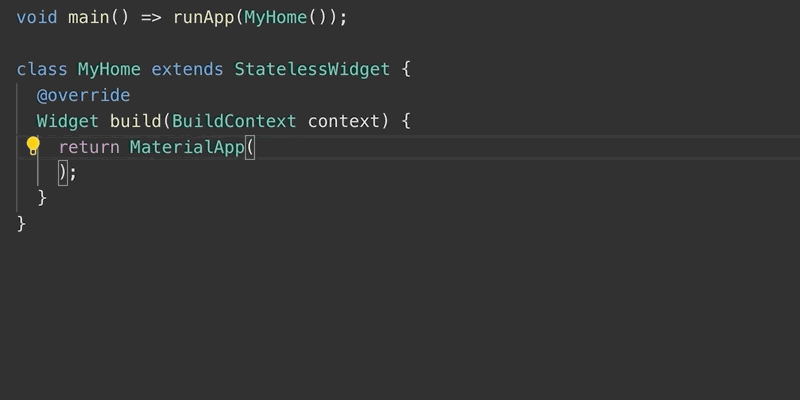Click the MaterialApp constructor name
Image resolution: width=800 pixels, height=400 pixels.
[187, 147]
